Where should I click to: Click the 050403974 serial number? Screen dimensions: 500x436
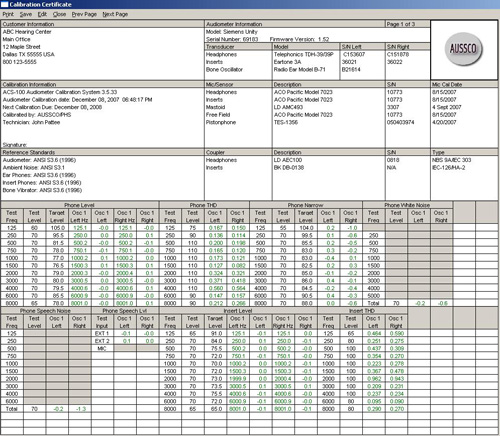point(400,122)
